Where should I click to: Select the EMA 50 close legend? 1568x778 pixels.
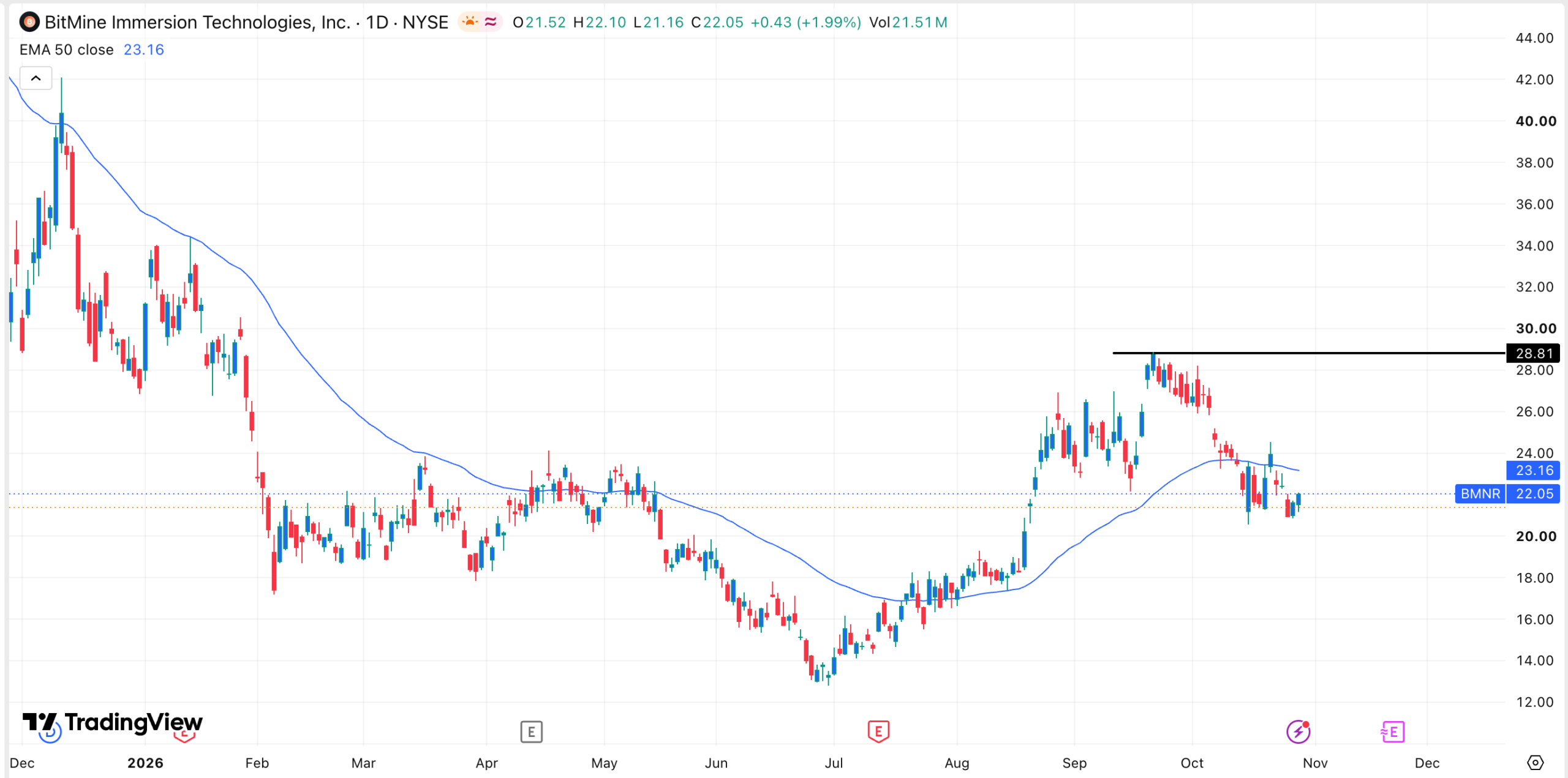click(x=66, y=50)
